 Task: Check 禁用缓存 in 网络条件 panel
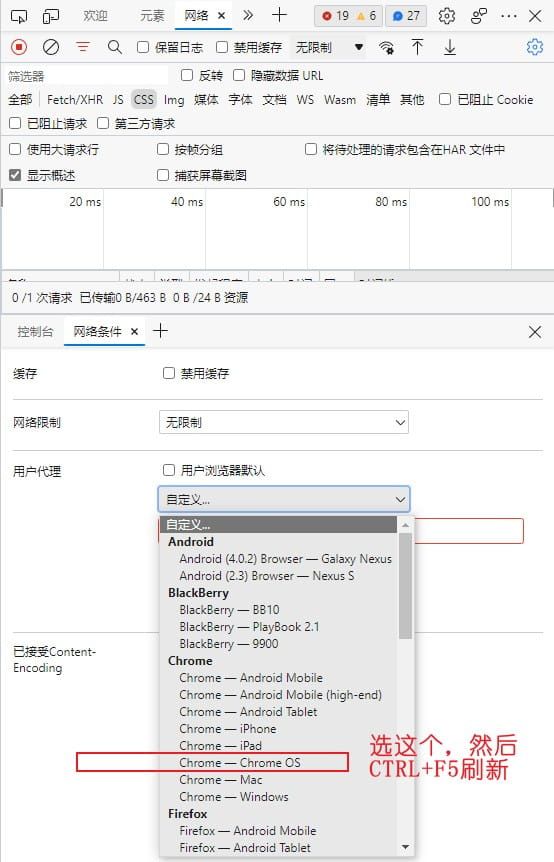(x=169, y=373)
